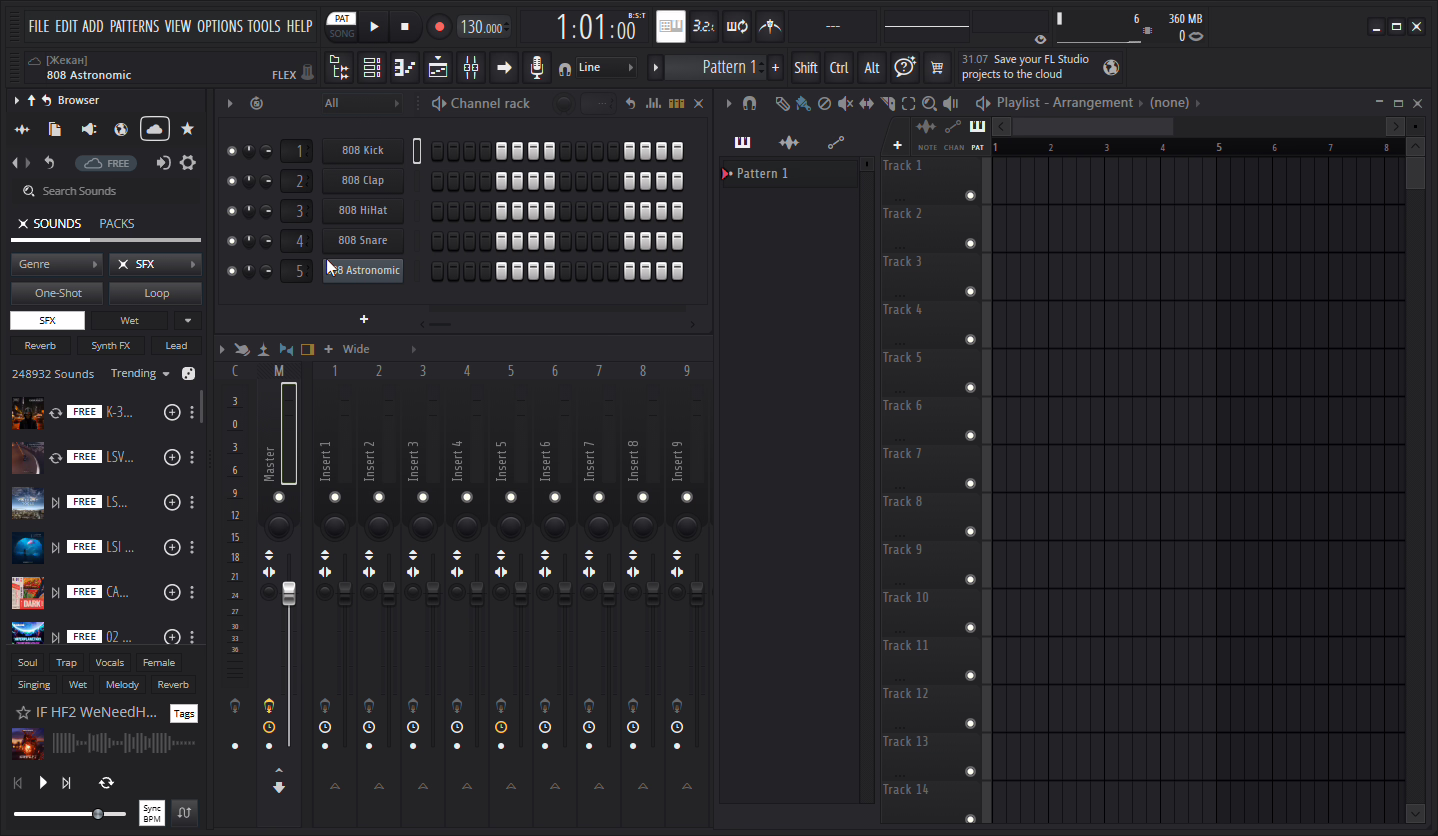
Task: Switch to PAT pattern mode
Action: (342, 19)
